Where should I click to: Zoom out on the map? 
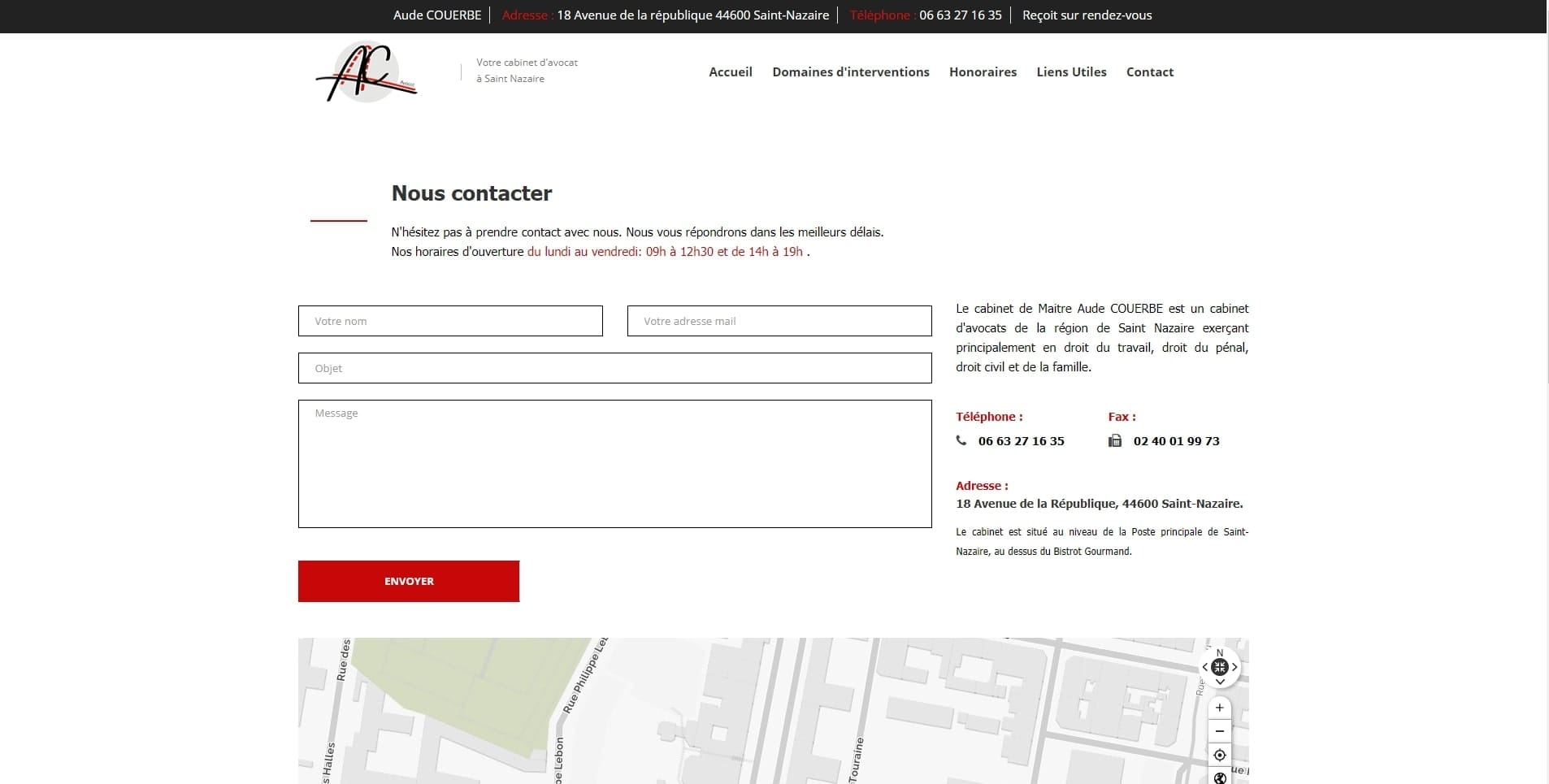click(x=1219, y=731)
